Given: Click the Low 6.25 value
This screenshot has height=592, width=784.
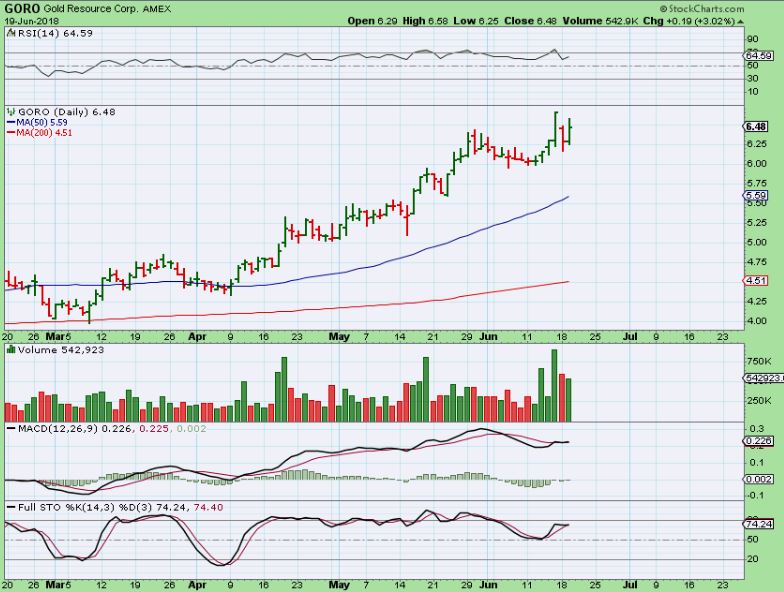Looking at the screenshot, I should coord(476,21).
